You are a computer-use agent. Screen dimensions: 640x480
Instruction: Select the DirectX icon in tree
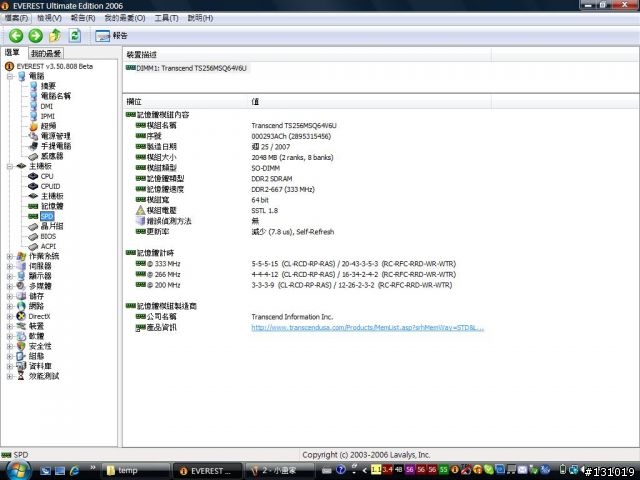21,316
